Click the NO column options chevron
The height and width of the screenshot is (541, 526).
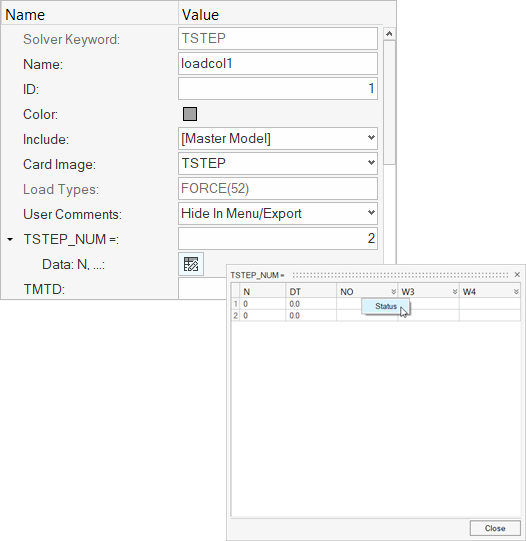coord(393,292)
